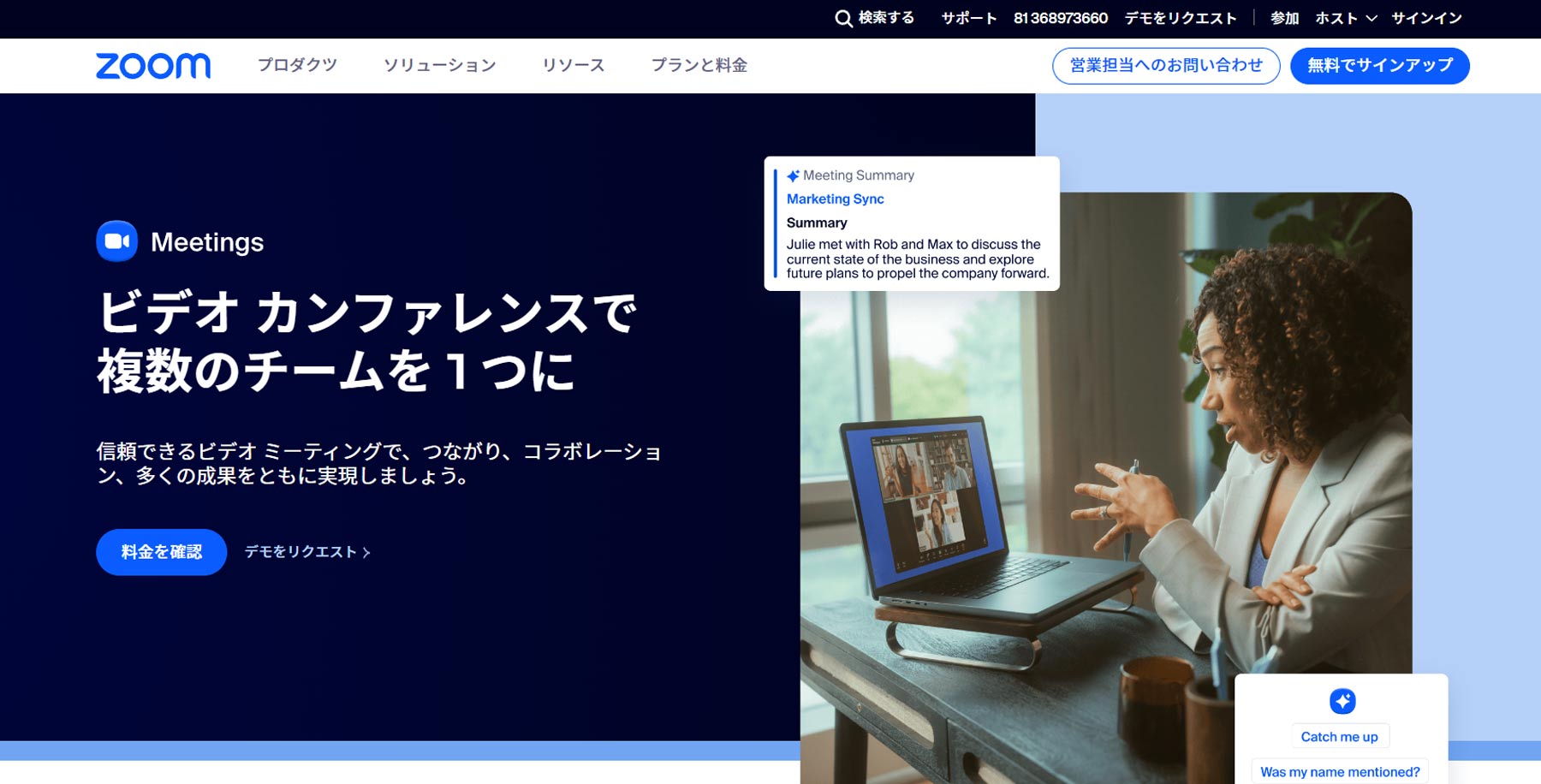Click the 料金を確認 button

coord(161,552)
